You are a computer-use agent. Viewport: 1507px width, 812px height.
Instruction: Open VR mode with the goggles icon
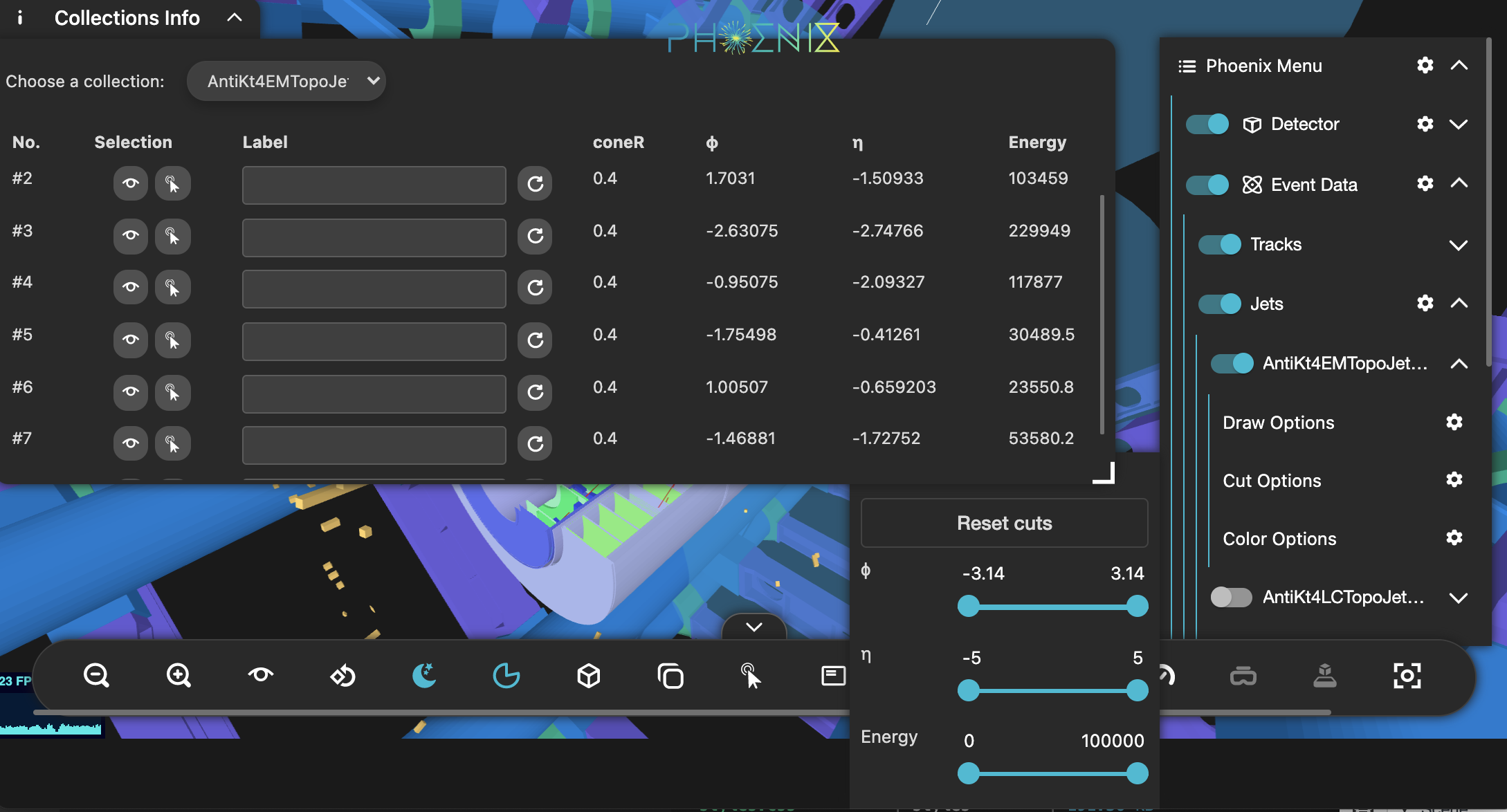(1241, 676)
